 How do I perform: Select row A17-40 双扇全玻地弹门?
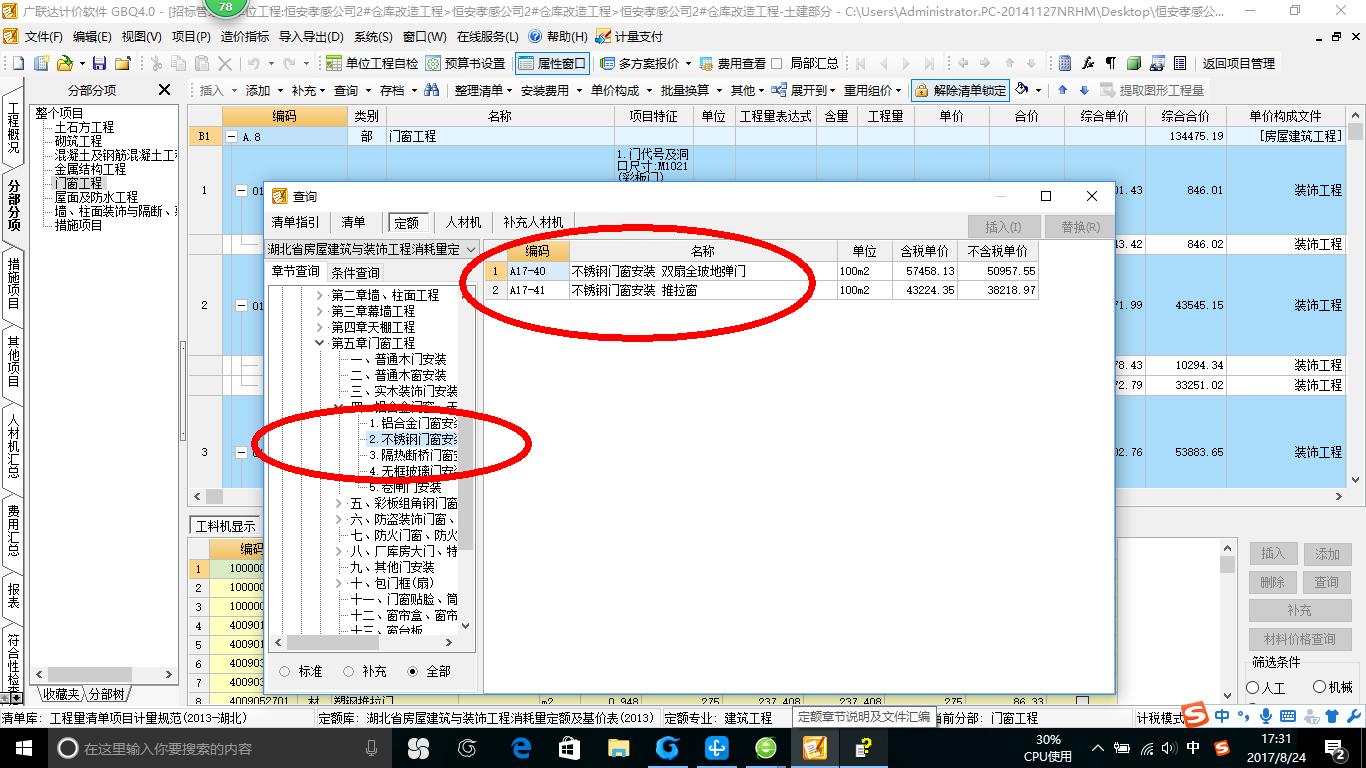(x=762, y=271)
